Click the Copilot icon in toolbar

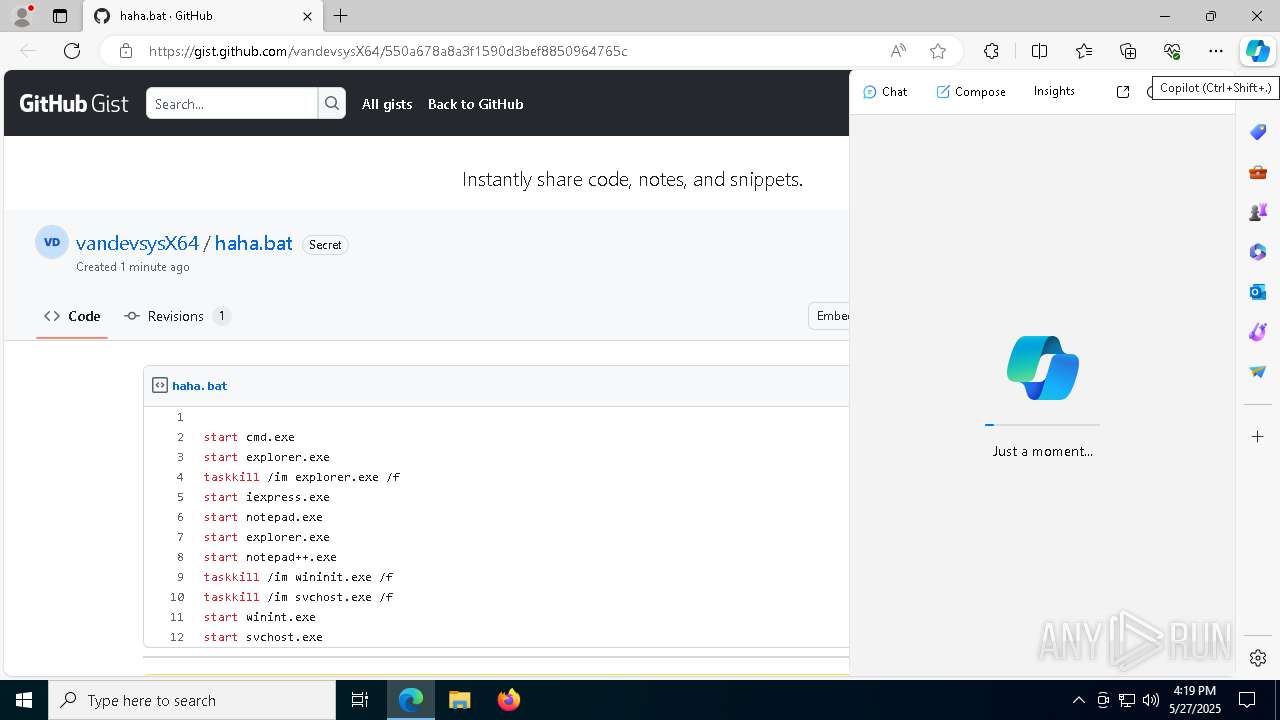[x=1257, y=51]
